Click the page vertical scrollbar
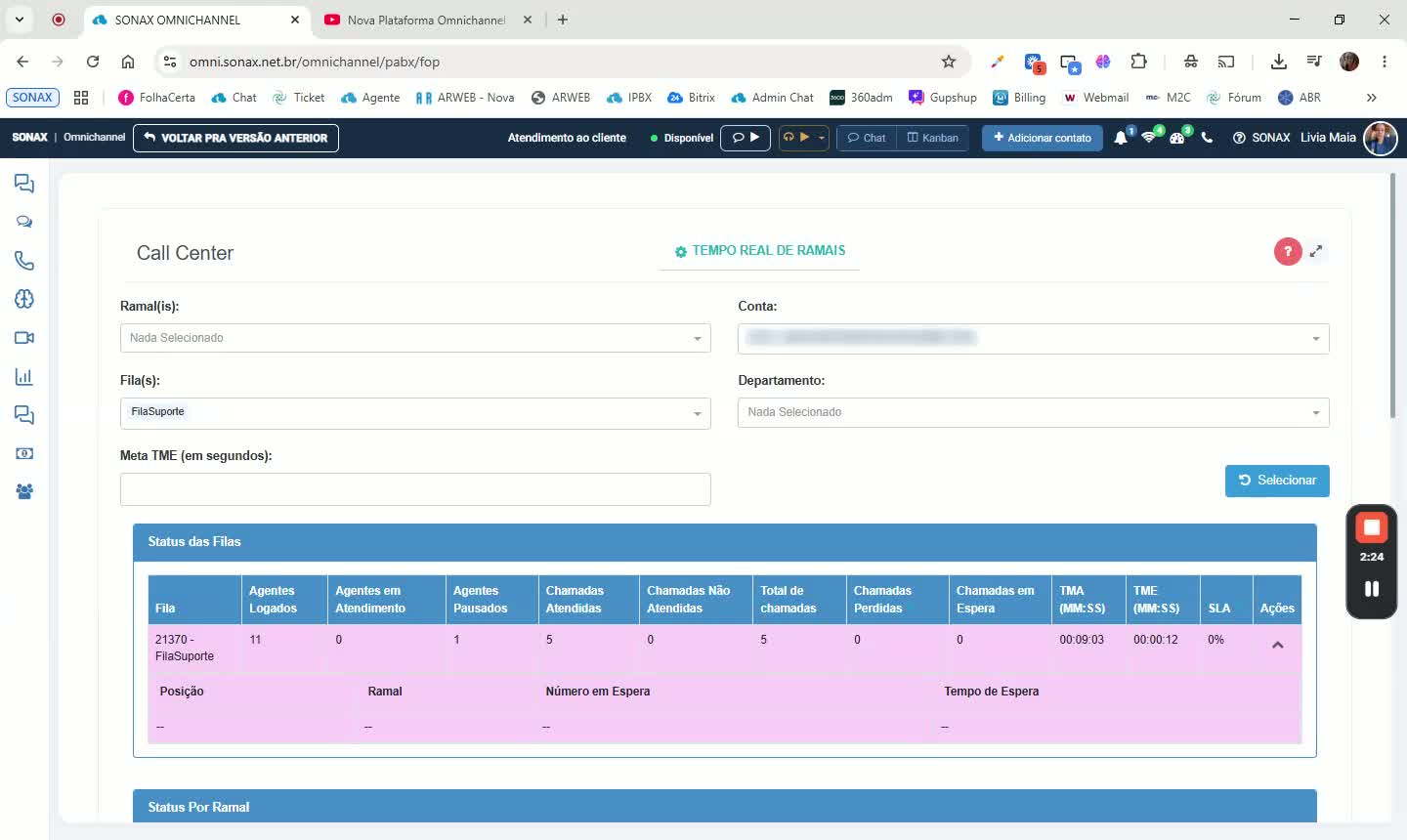The width and height of the screenshot is (1407, 840). 1392,296
